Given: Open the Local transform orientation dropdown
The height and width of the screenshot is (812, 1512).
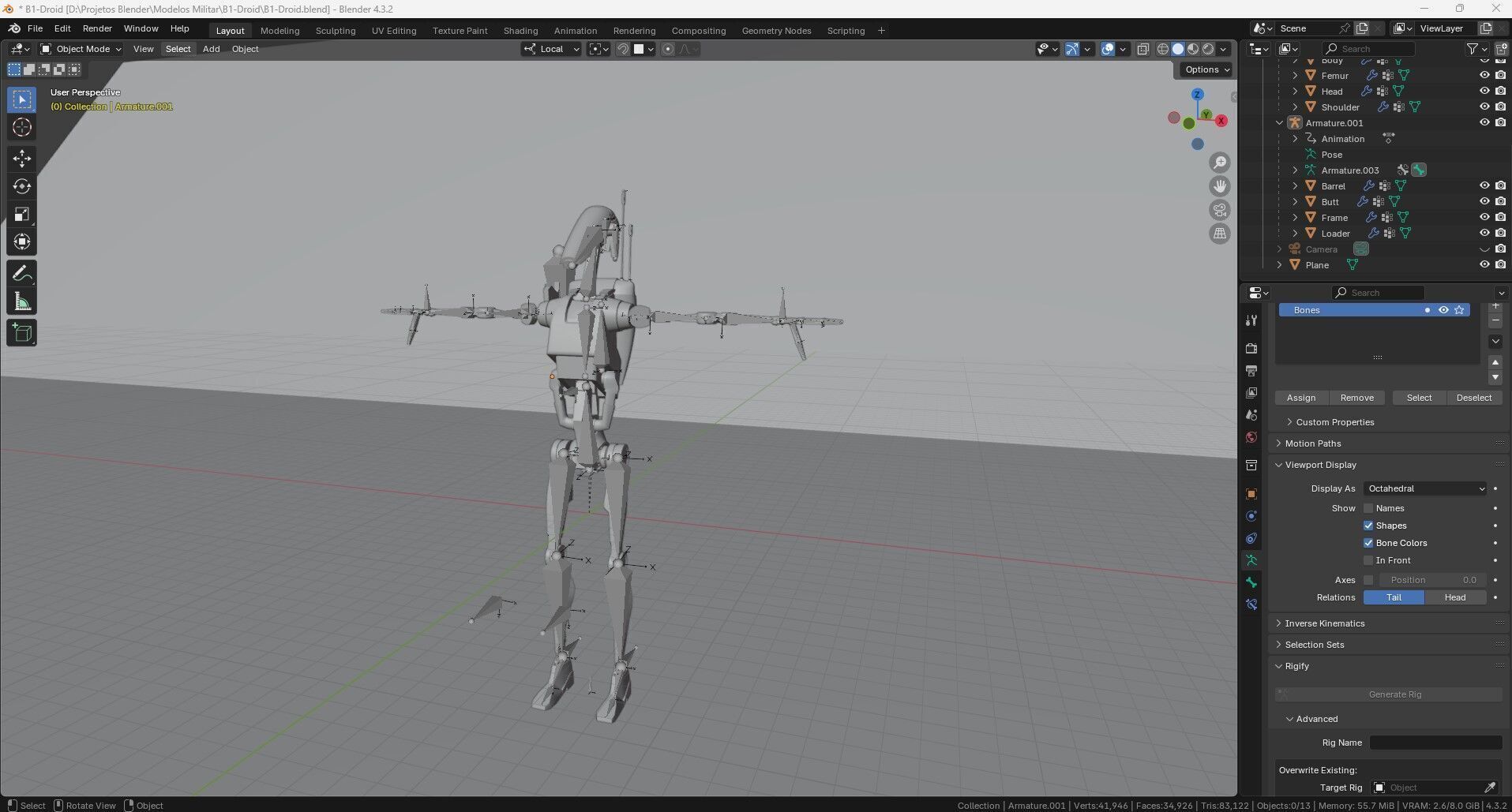Looking at the screenshot, I should (x=551, y=49).
